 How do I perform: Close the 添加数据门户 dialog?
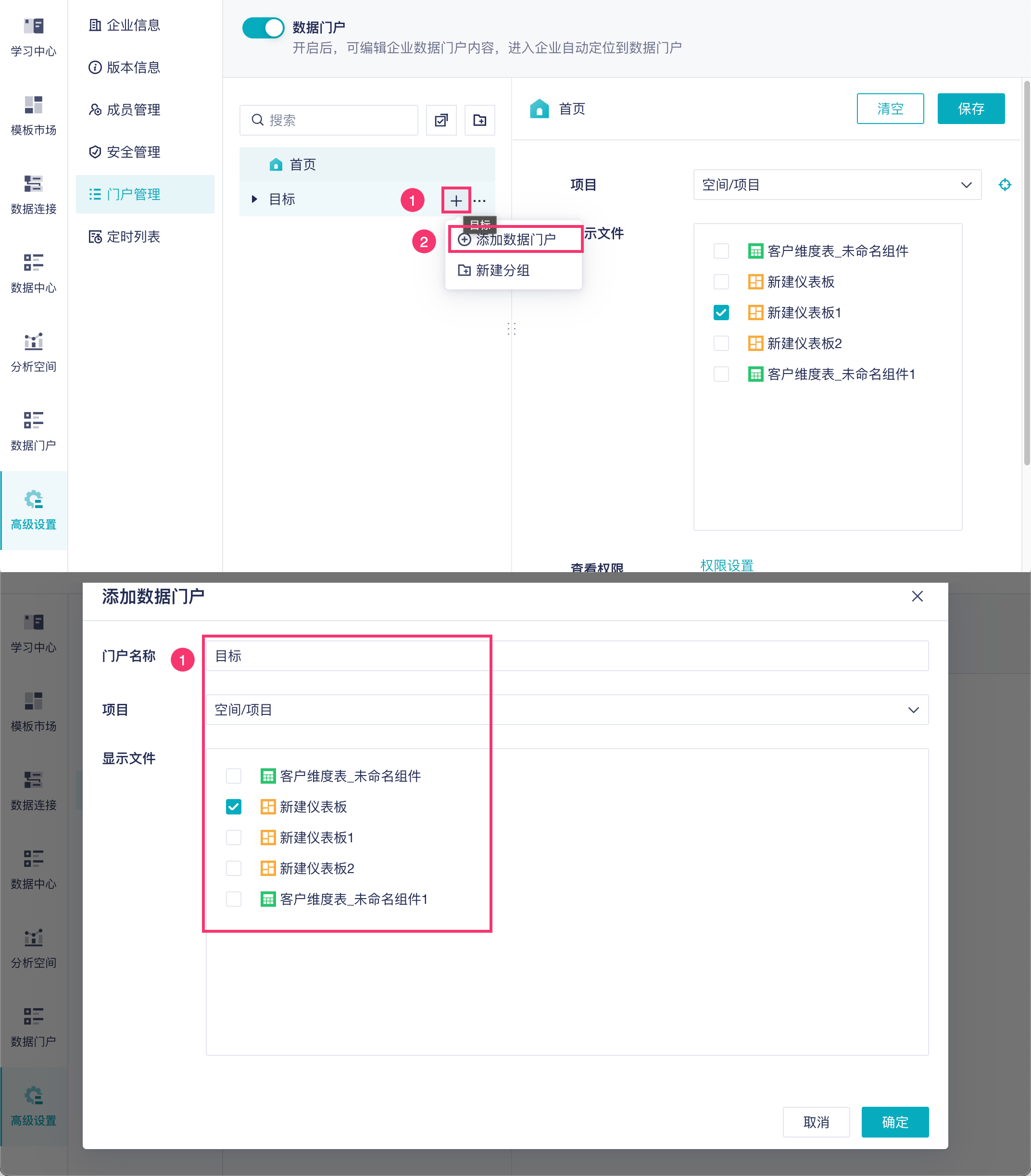click(x=917, y=596)
